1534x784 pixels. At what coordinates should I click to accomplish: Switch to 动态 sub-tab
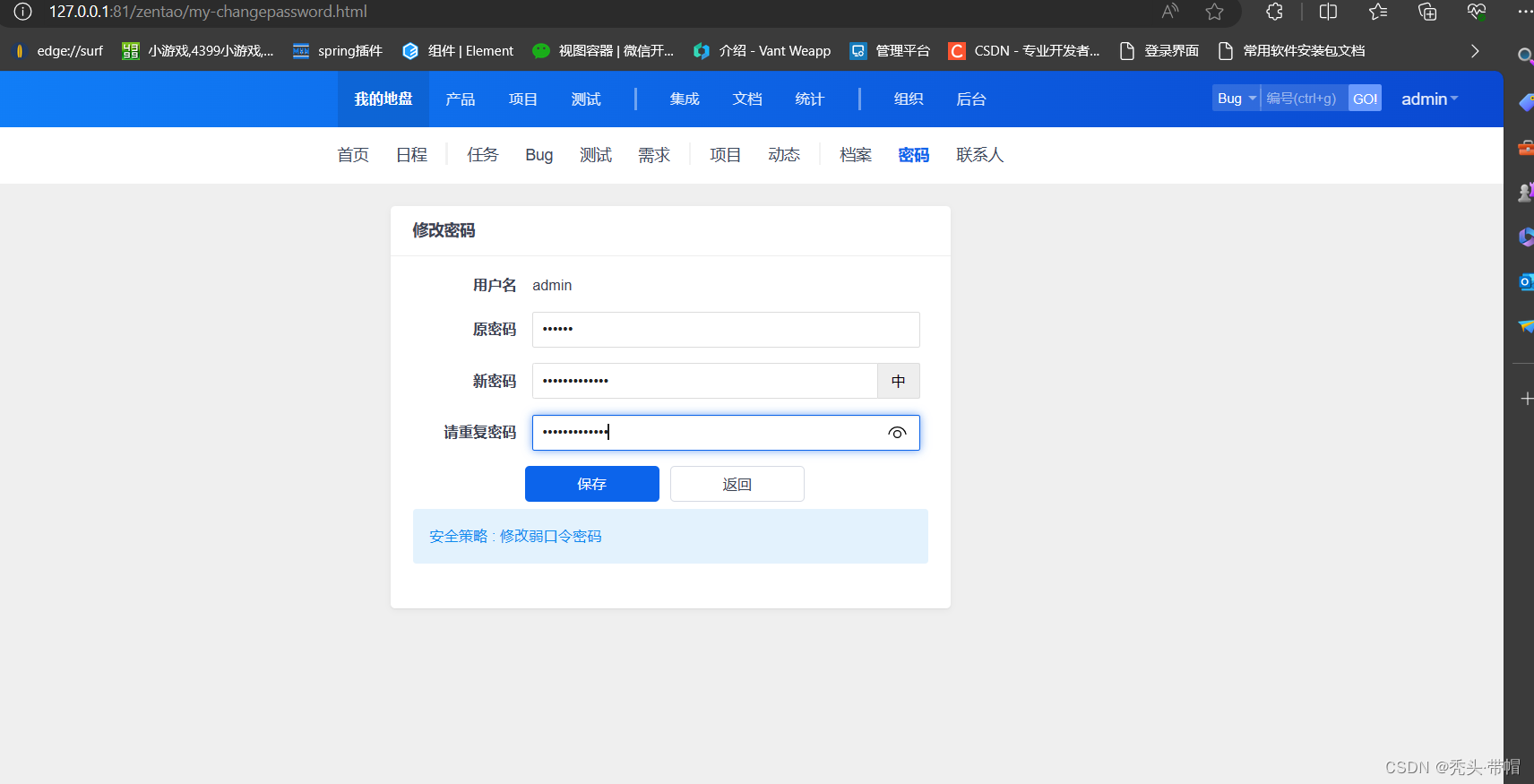(784, 155)
